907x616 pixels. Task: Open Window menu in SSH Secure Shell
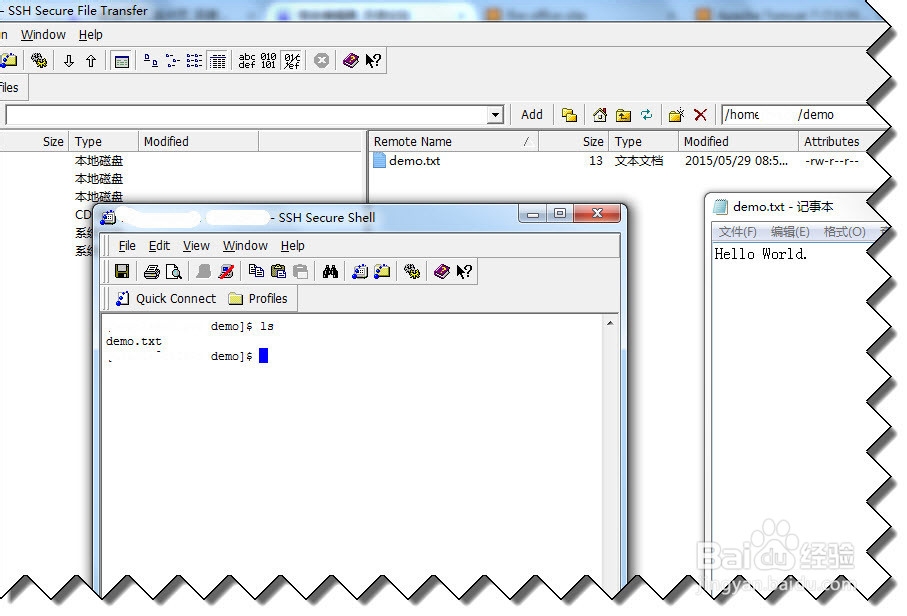pyautogui.click(x=245, y=246)
